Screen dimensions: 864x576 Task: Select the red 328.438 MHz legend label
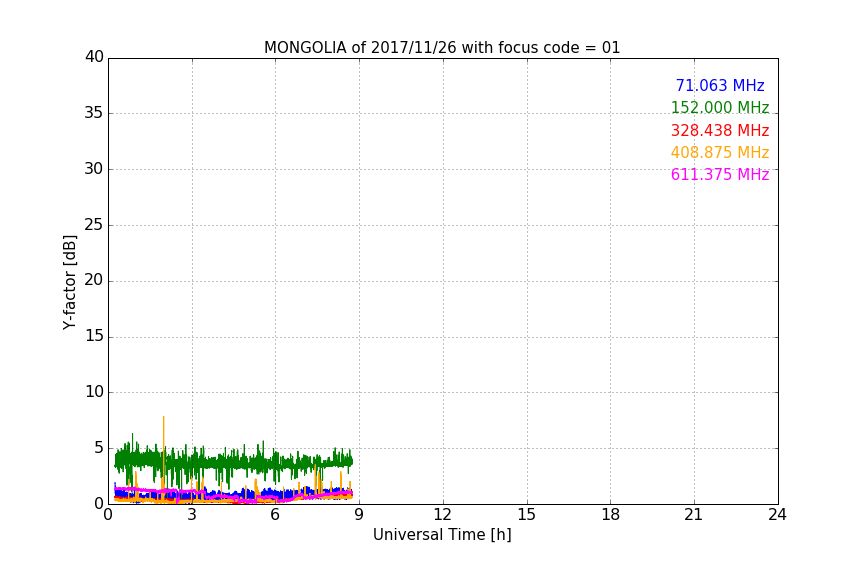click(x=720, y=130)
